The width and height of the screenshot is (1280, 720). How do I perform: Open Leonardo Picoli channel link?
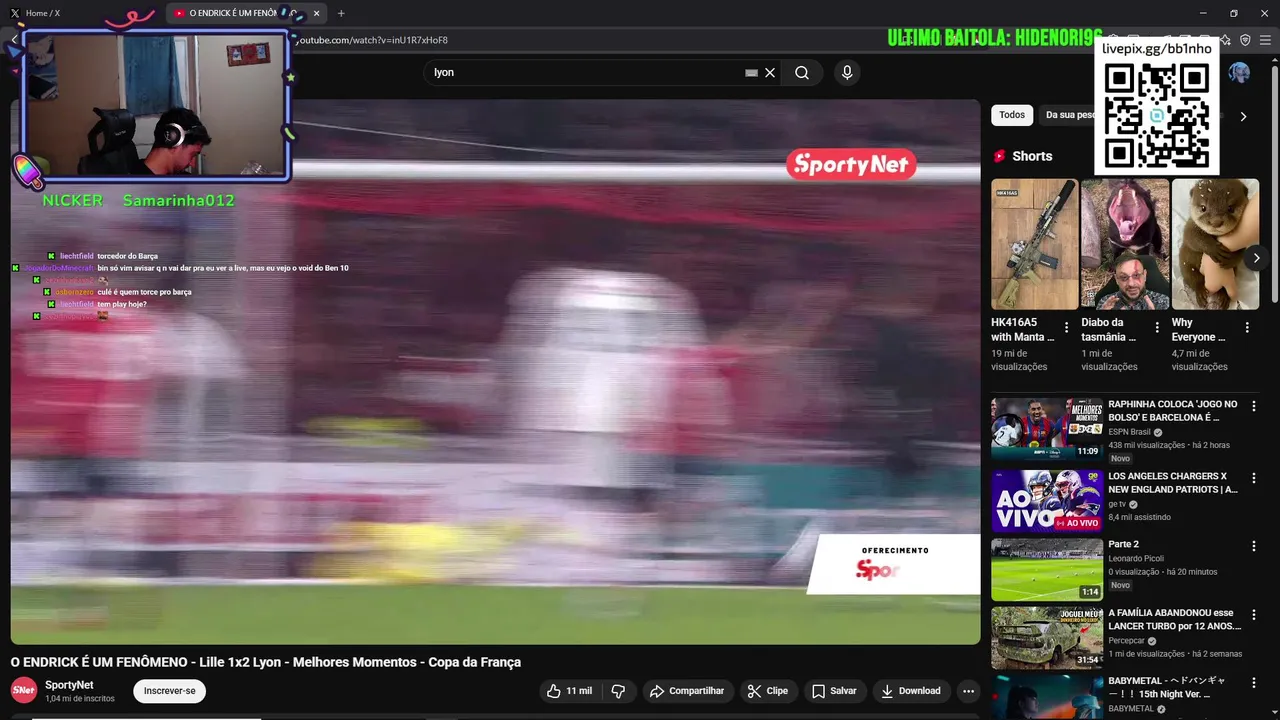1136,559
